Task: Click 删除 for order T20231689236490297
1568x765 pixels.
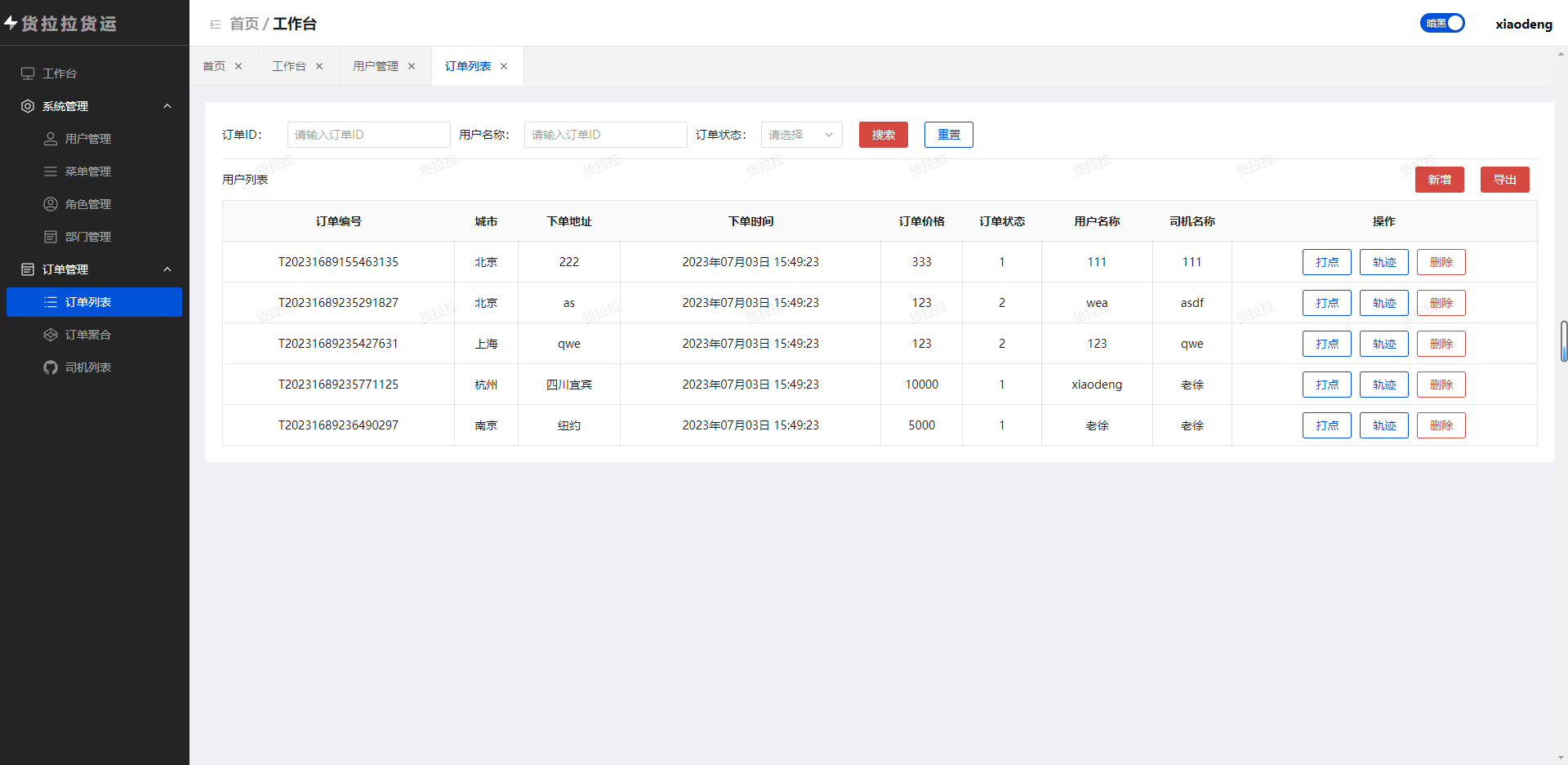Action: click(x=1441, y=425)
